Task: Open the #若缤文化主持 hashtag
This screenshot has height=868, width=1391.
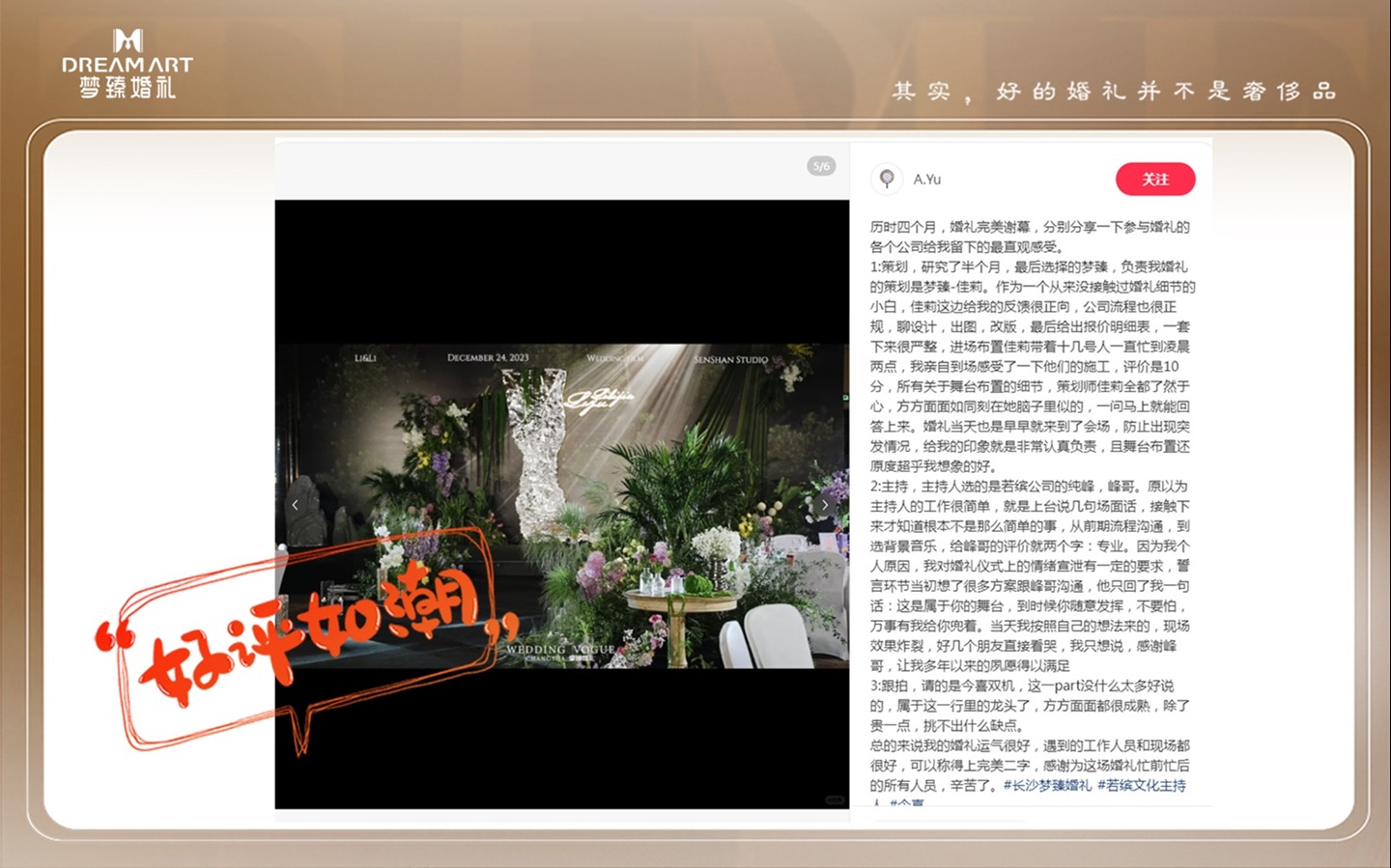Action: [x=1141, y=786]
